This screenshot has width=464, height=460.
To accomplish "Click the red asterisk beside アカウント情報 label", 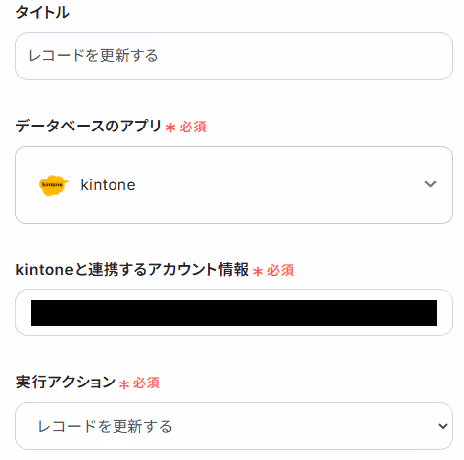I will click(258, 271).
